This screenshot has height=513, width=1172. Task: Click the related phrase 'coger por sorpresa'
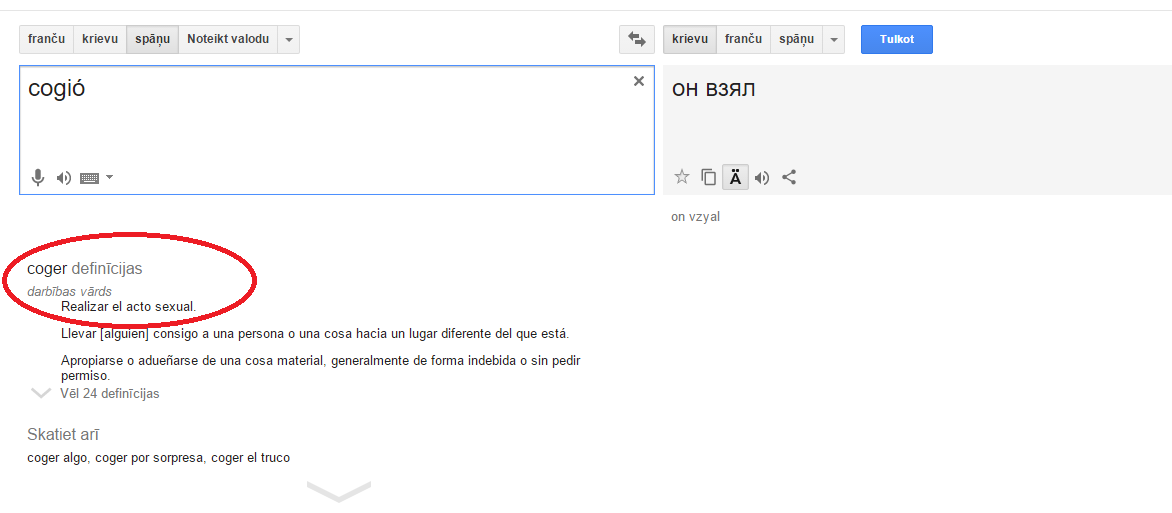(149, 458)
